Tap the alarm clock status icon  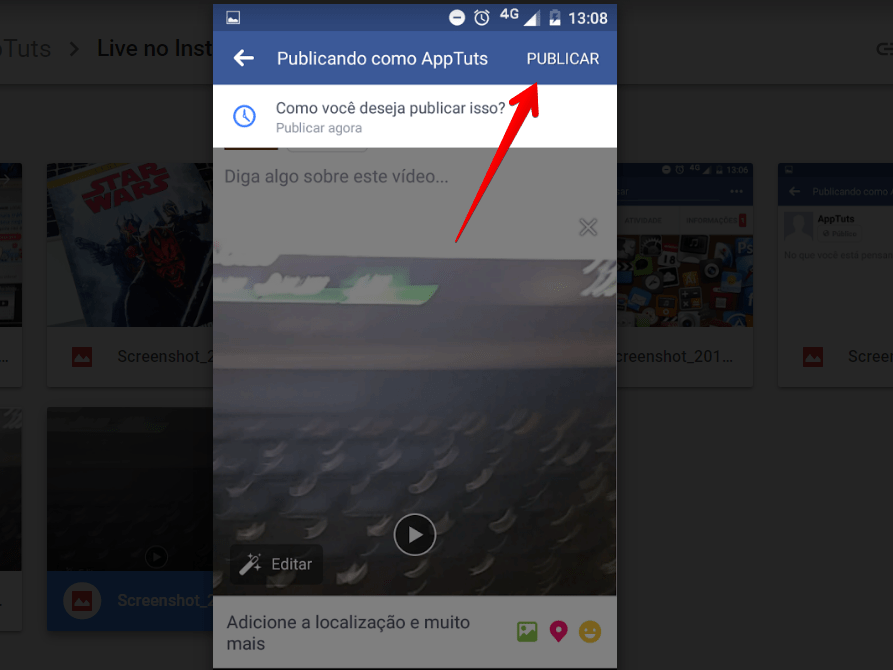482,18
